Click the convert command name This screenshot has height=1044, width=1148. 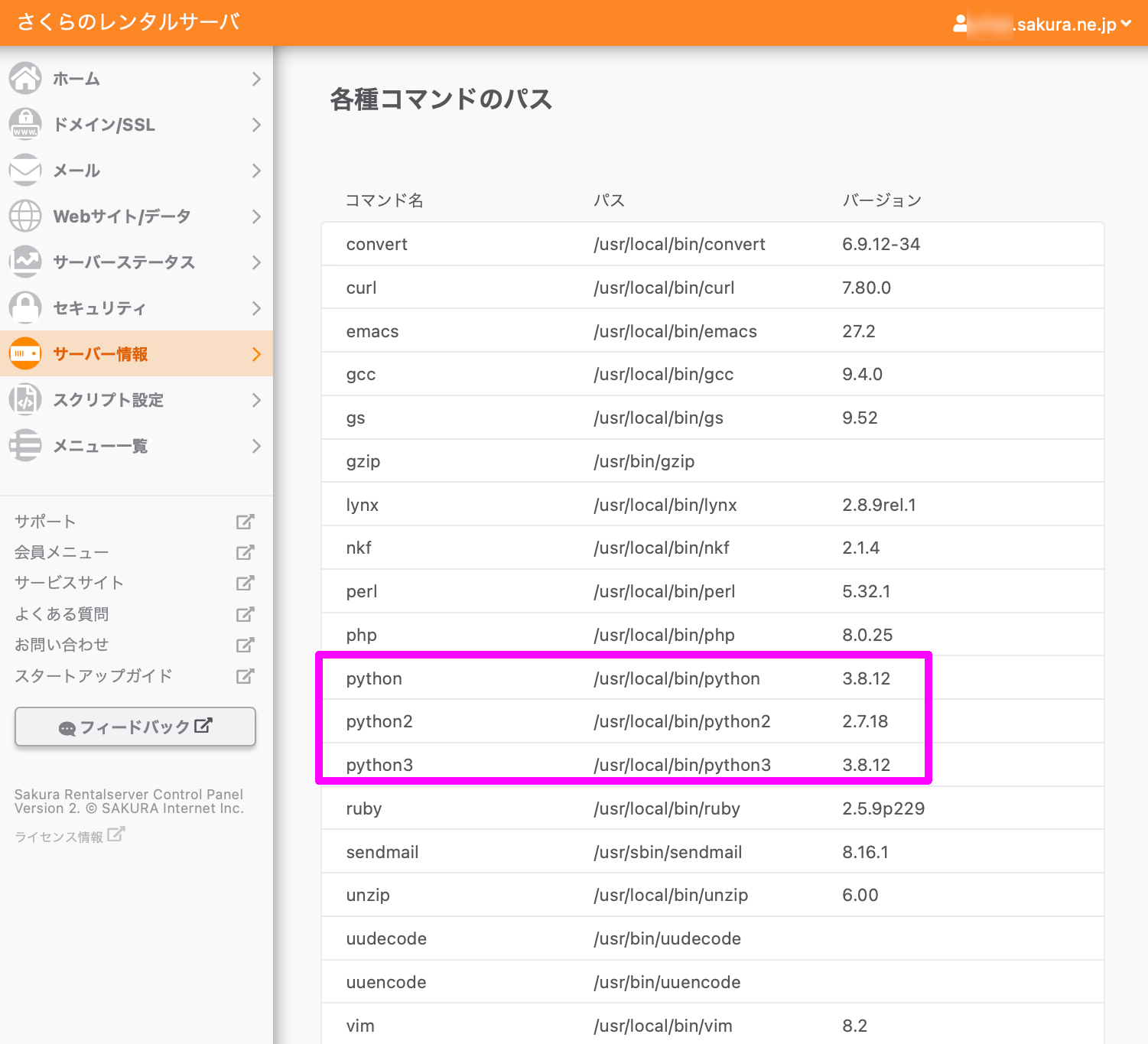point(376,244)
